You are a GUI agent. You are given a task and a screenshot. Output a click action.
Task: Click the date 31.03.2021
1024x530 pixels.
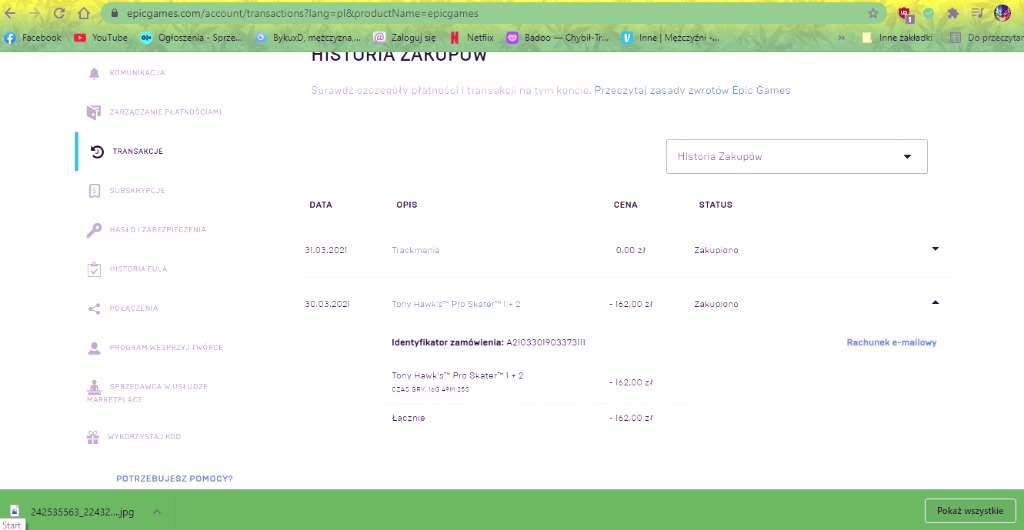coord(327,250)
